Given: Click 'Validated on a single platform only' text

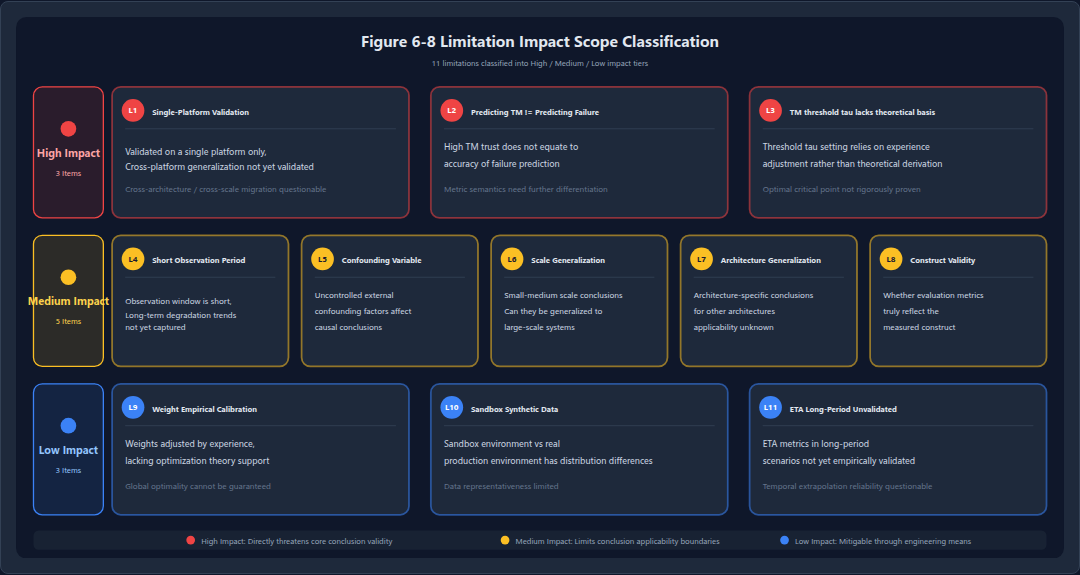Looking at the screenshot, I should point(196,151).
